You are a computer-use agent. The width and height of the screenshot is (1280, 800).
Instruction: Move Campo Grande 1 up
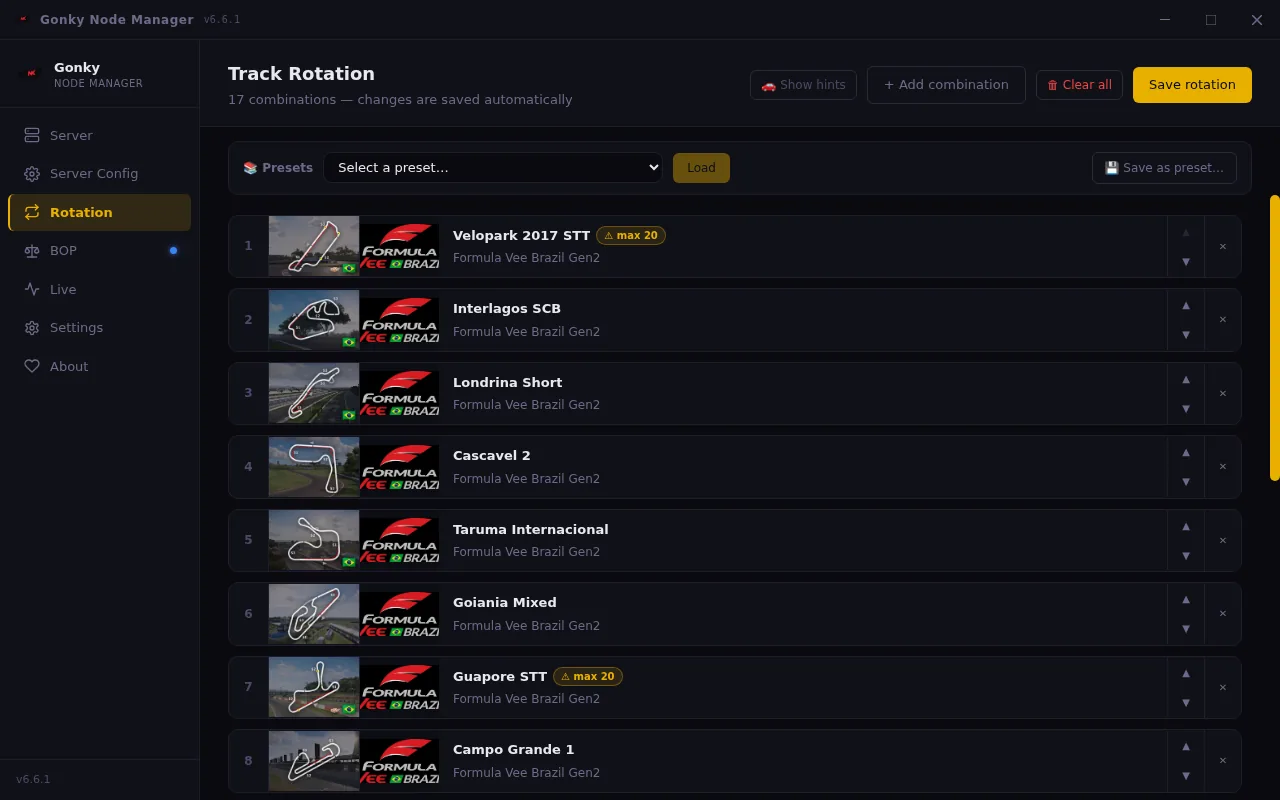coord(1186,746)
